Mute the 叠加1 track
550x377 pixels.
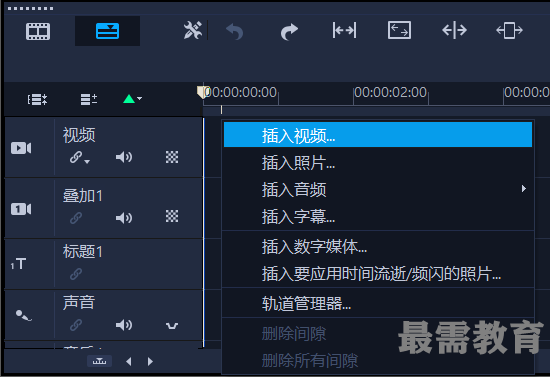click(x=124, y=218)
